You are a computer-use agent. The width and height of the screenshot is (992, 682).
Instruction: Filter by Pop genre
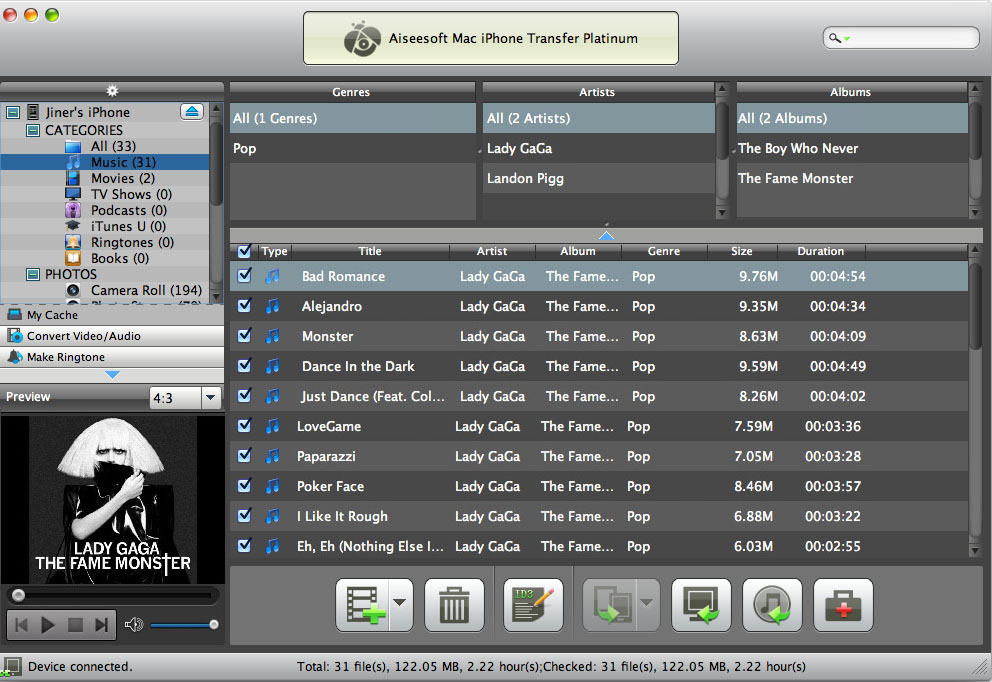pyautogui.click(x=352, y=149)
